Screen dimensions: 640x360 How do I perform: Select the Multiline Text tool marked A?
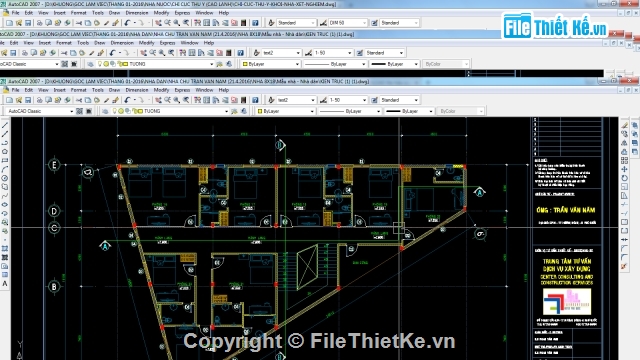[x=5, y=284]
